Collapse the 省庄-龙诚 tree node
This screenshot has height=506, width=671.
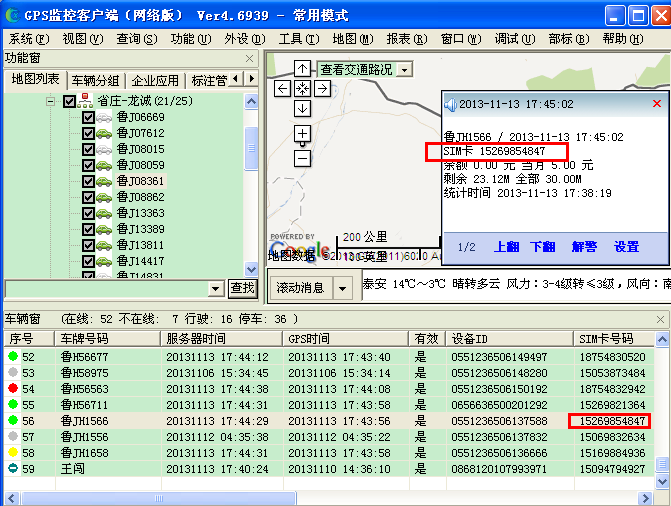(x=49, y=102)
